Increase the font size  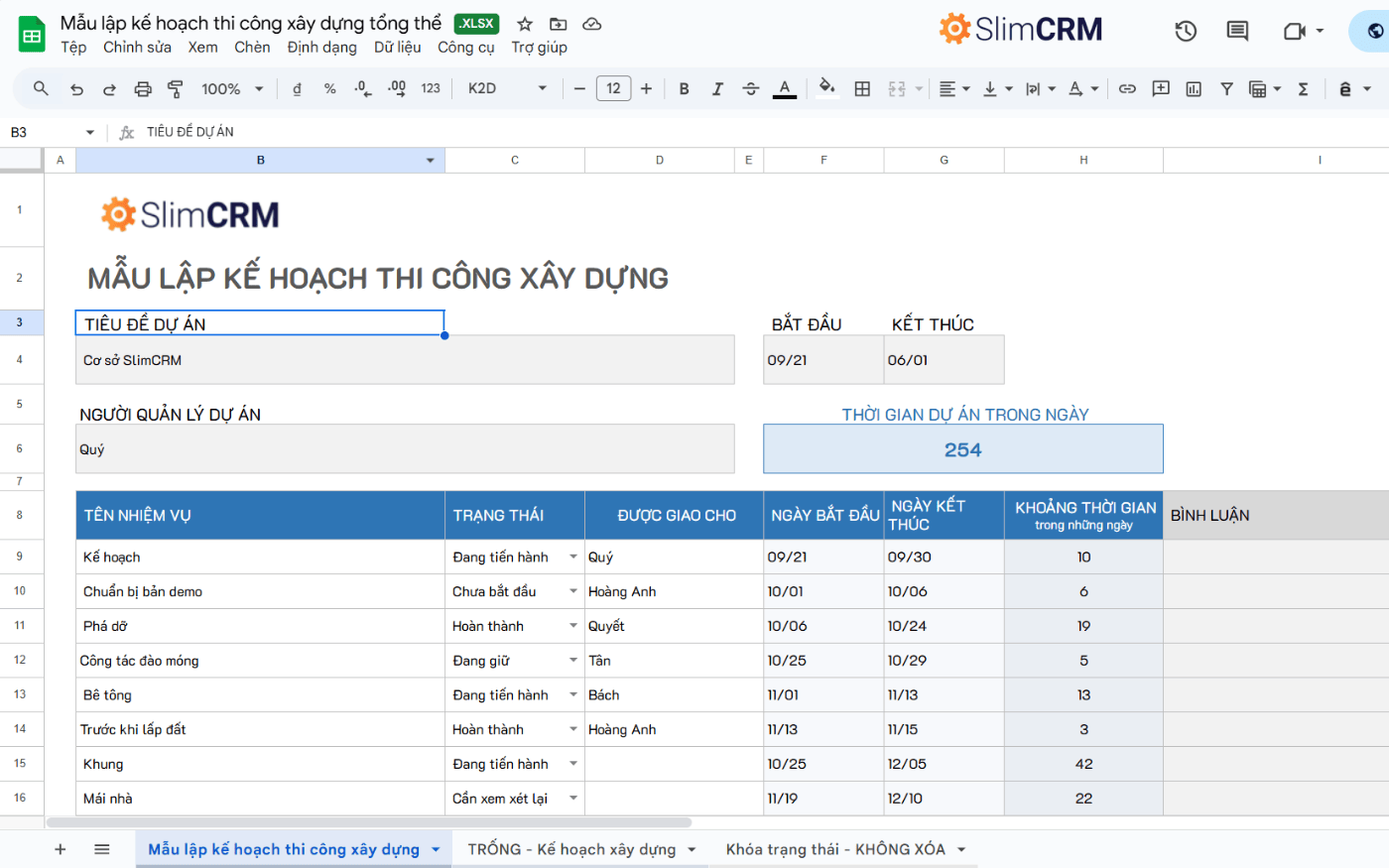click(646, 89)
